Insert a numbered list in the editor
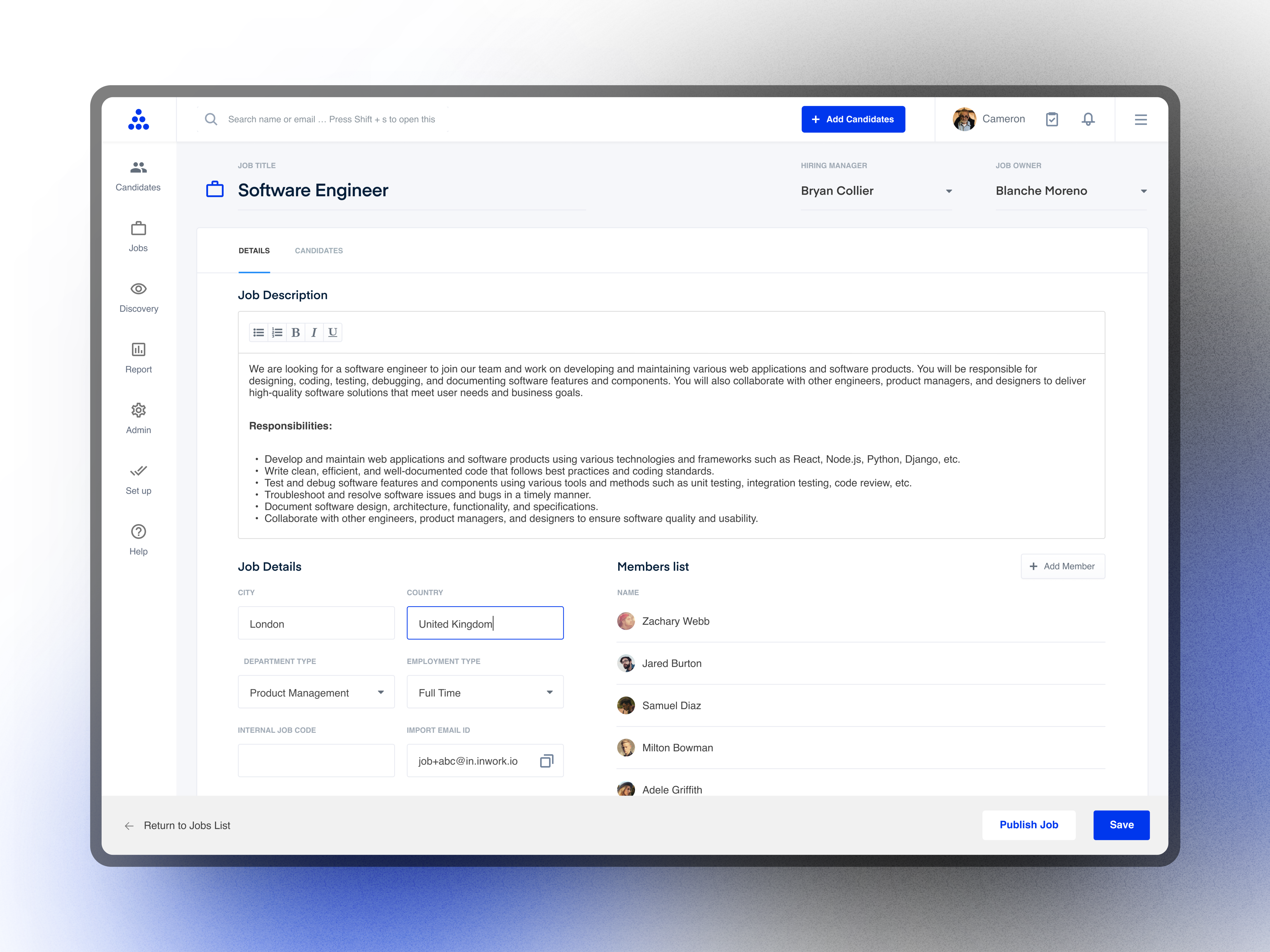 point(277,332)
